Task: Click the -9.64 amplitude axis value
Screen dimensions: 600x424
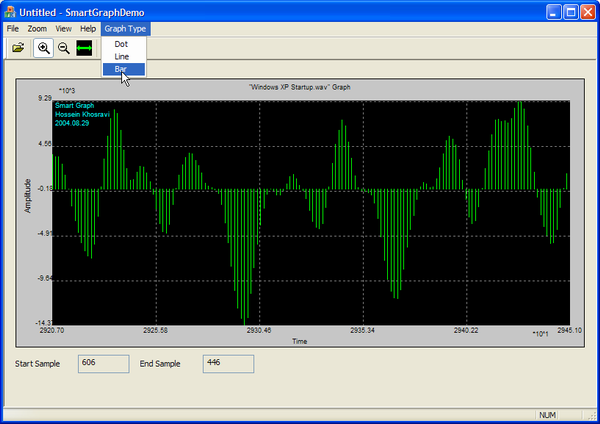Action: coord(44,278)
